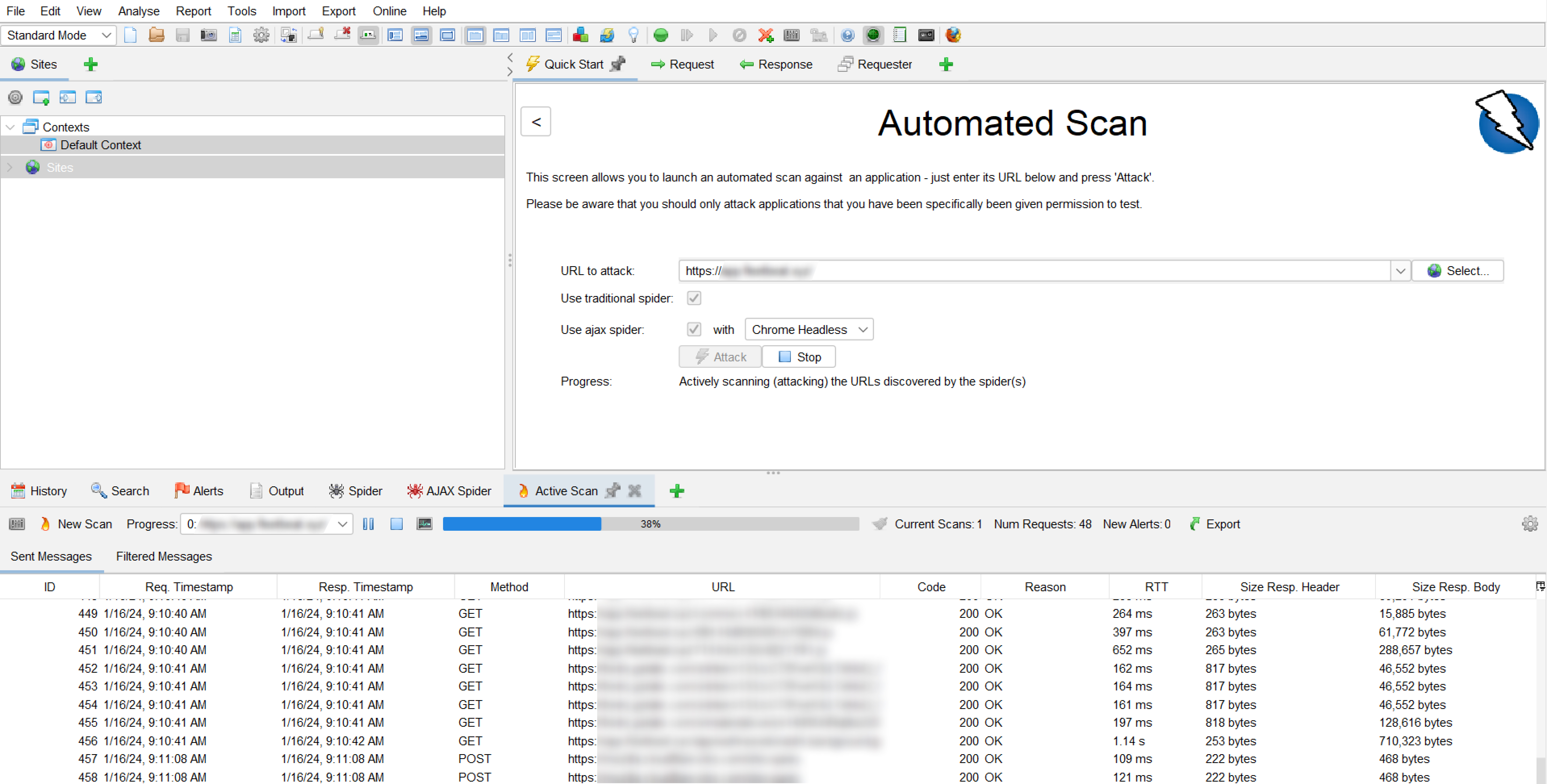Close the Active Scan tab X icon
Viewport: 1547px width, 784px height.
pos(635,491)
